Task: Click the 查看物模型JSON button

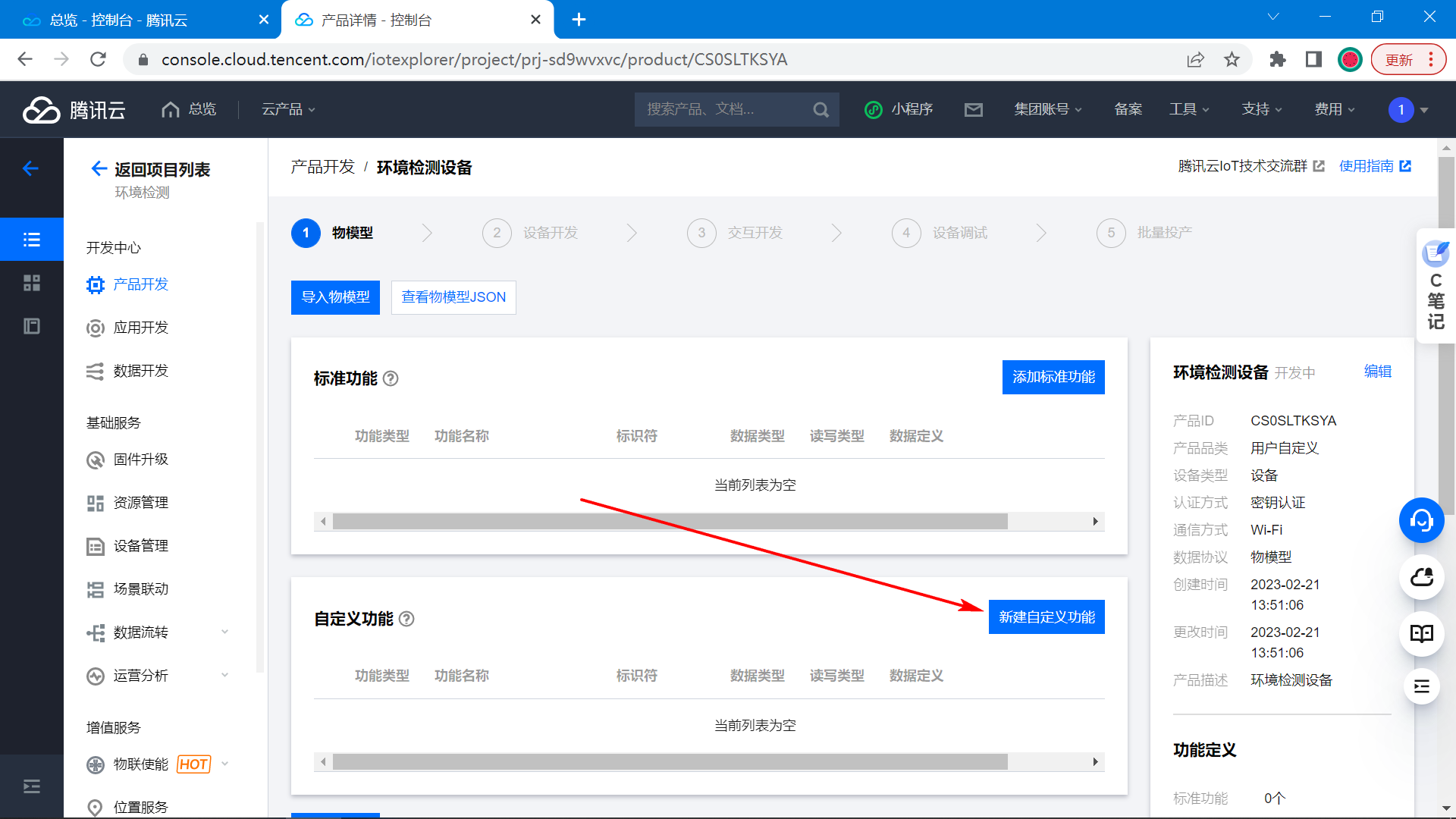Action: point(453,297)
